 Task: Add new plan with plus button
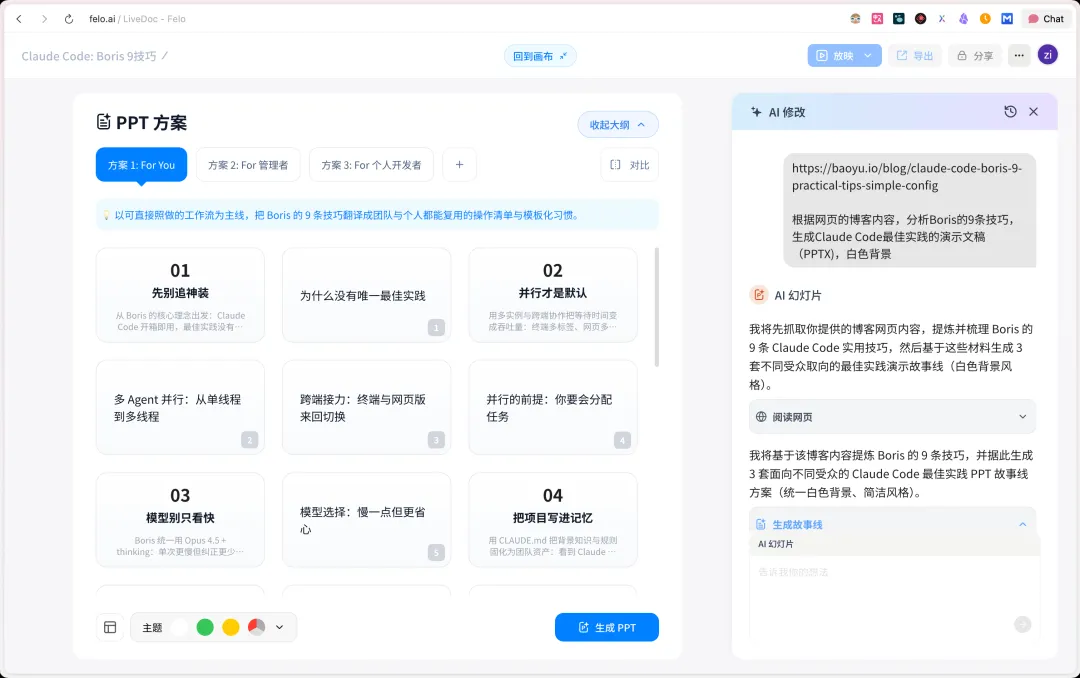point(459,165)
